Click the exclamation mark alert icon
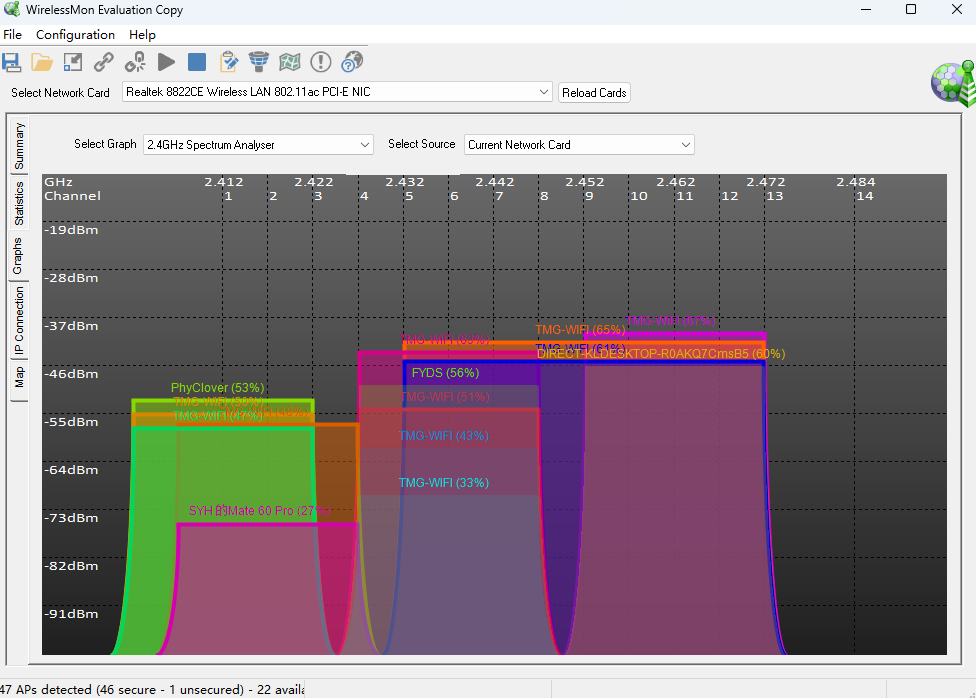This screenshot has width=976, height=698. [x=321, y=62]
